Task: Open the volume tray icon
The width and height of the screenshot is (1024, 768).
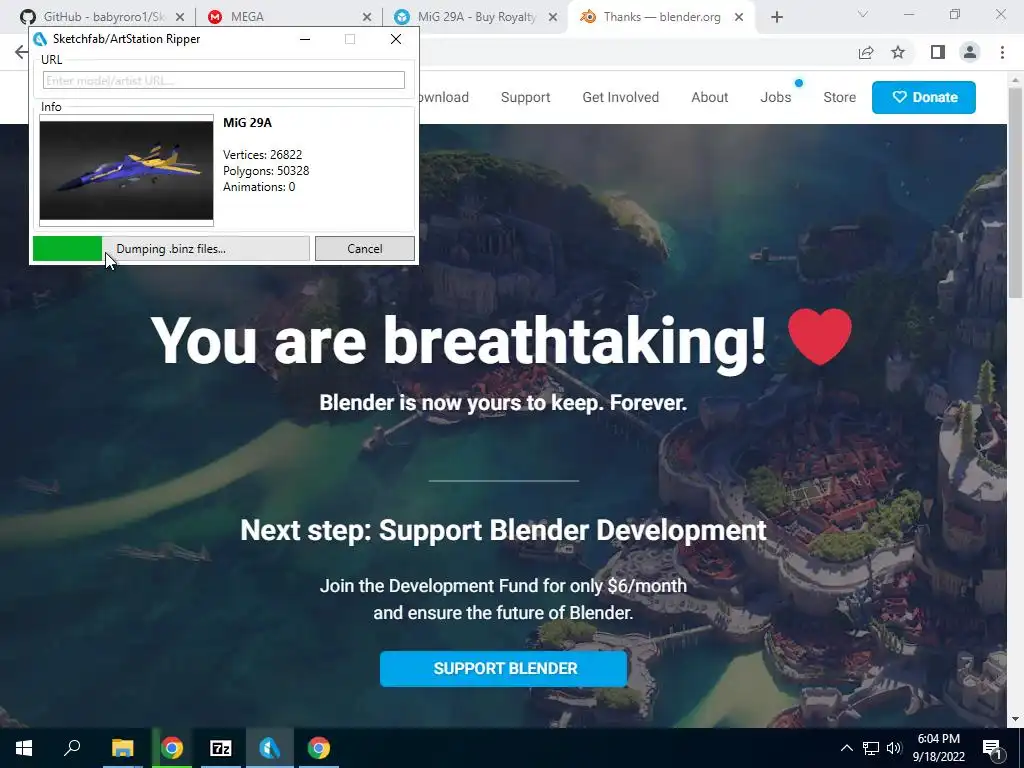Action: coord(894,748)
